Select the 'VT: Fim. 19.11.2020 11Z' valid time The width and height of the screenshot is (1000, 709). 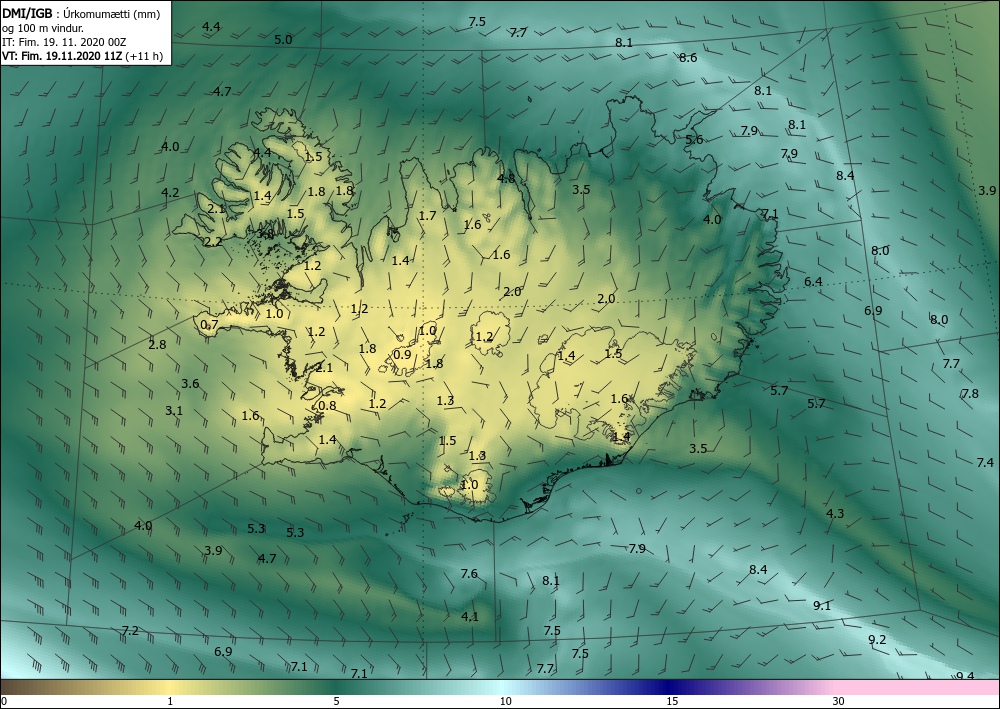pyautogui.click(x=62, y=56)
